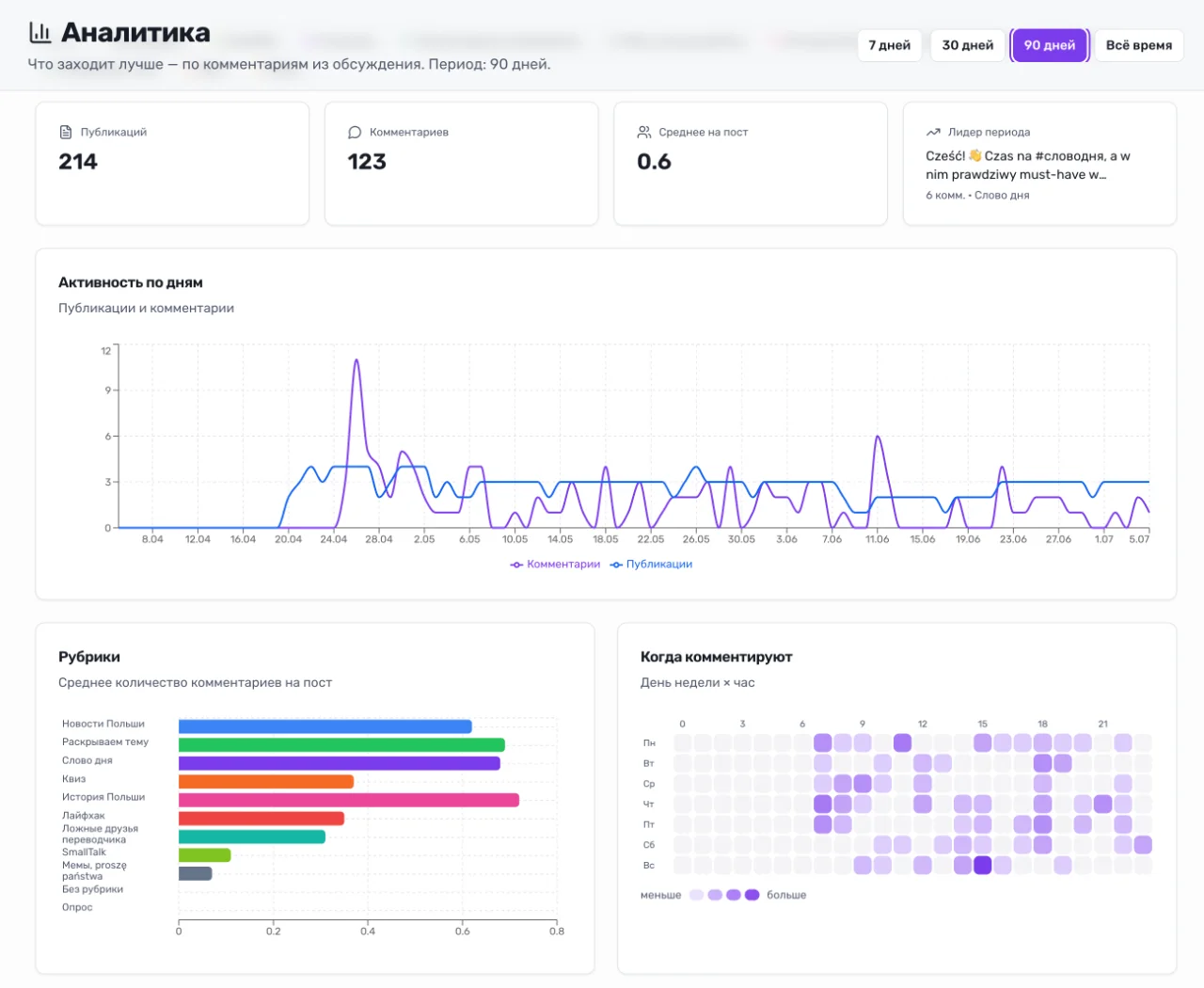Click the gray Мемы, proszę państwa bar
1204x988 pixels.
click(196, 873)
